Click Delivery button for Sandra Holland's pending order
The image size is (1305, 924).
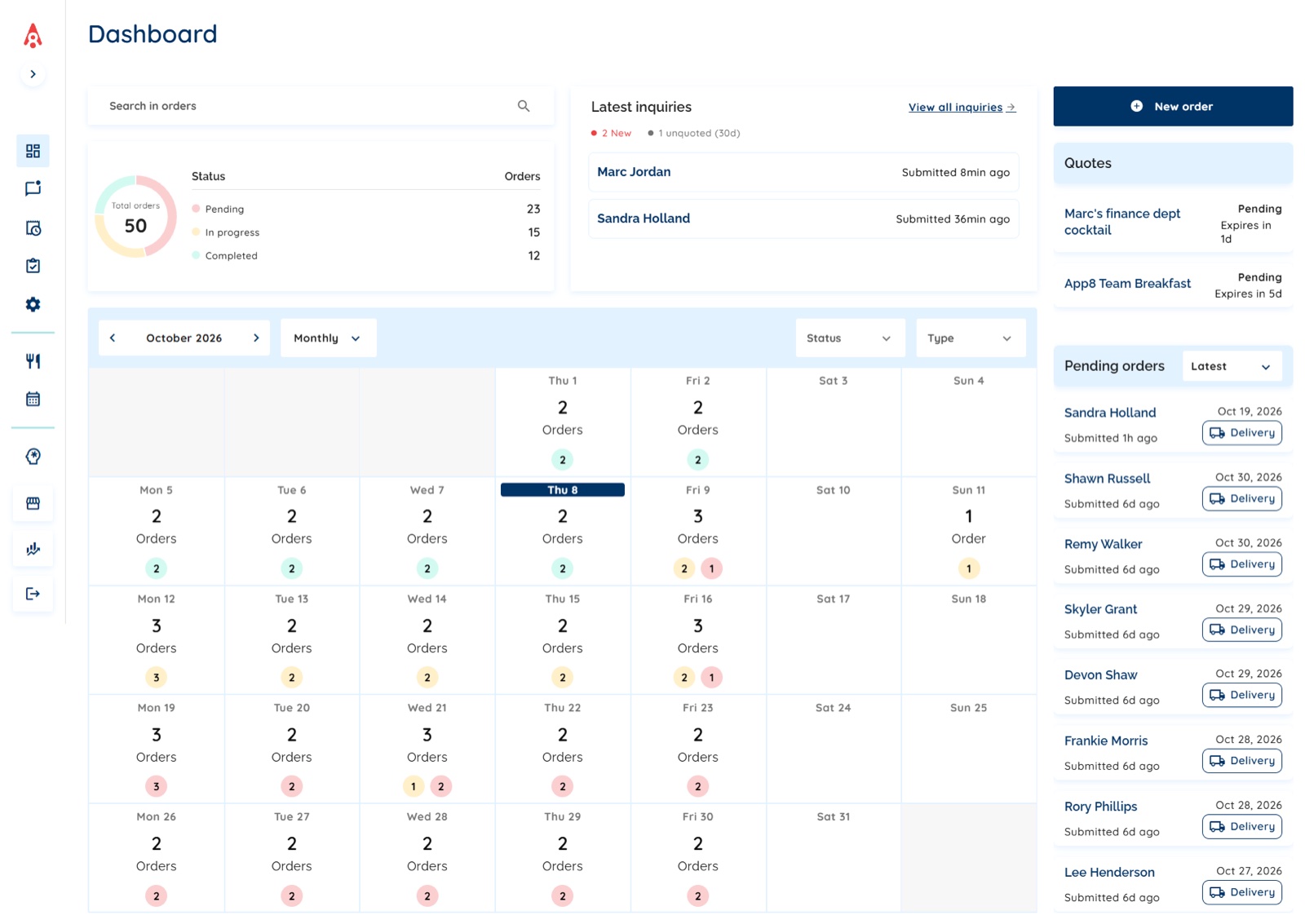1241,433
